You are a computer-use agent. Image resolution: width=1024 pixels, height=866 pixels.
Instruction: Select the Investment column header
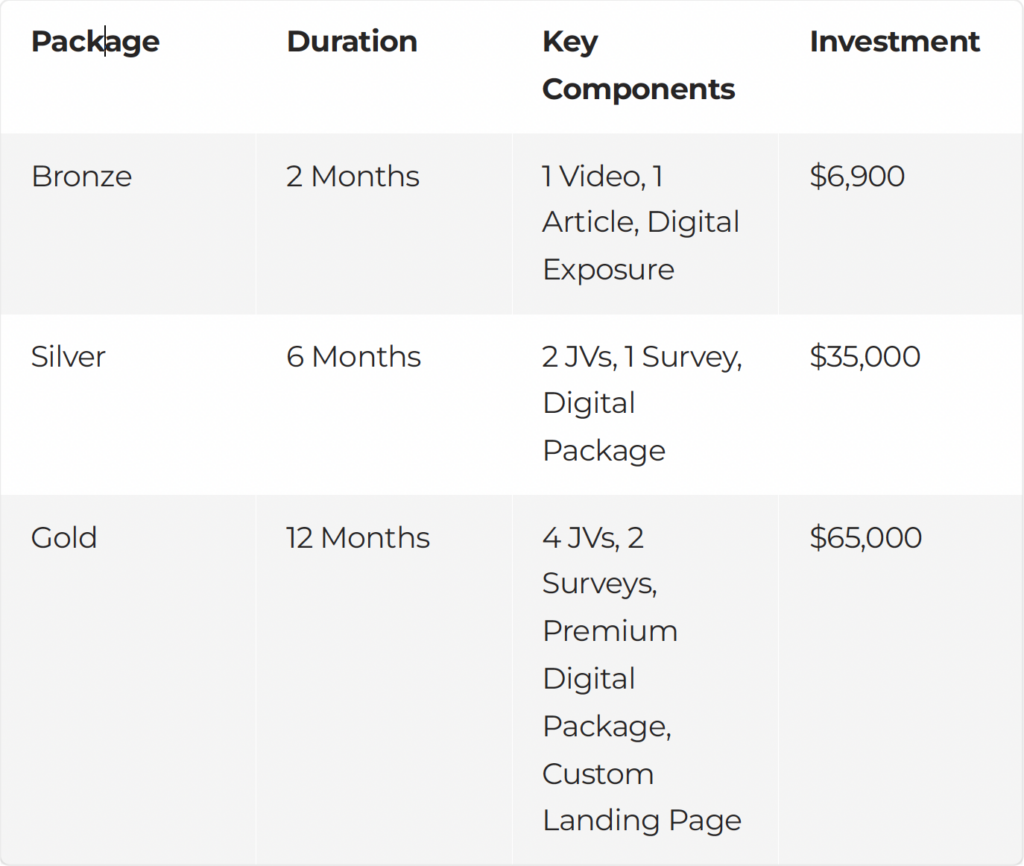(894, 42)
